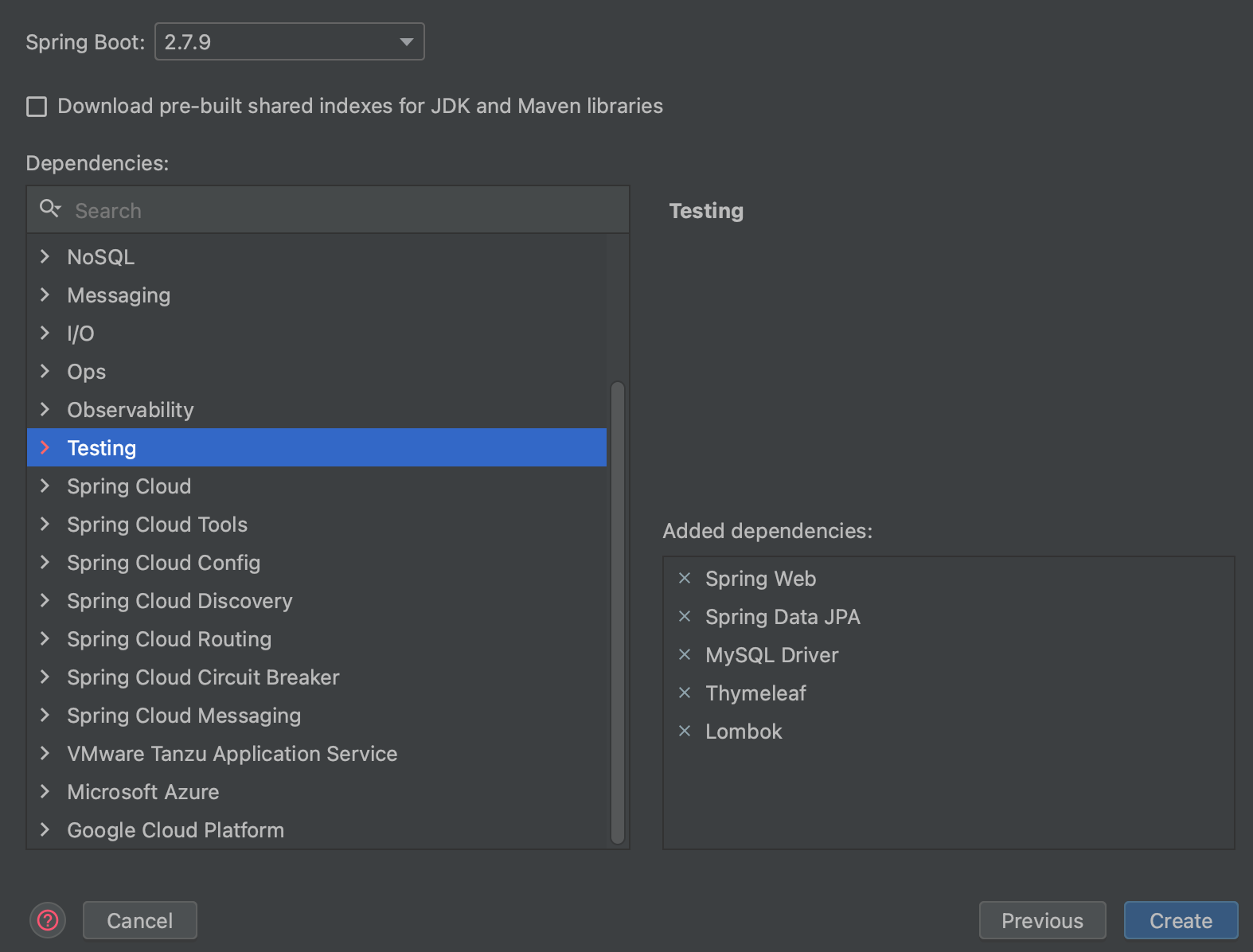Expand the Spring Cloud Circuit Breaker category

click(45, 677)
